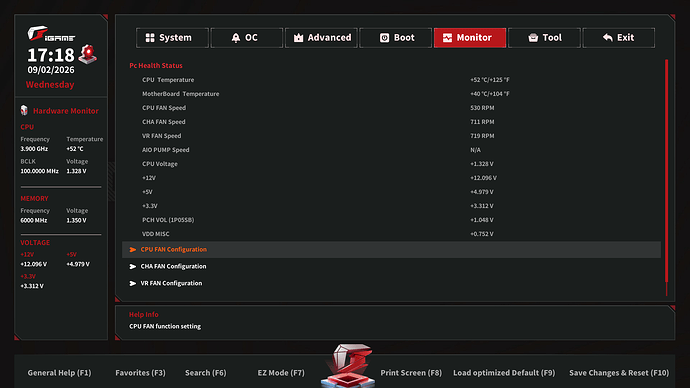Click the 3.900 GHz CPU frequency
The image size is (690, 388).
point(34,149)
